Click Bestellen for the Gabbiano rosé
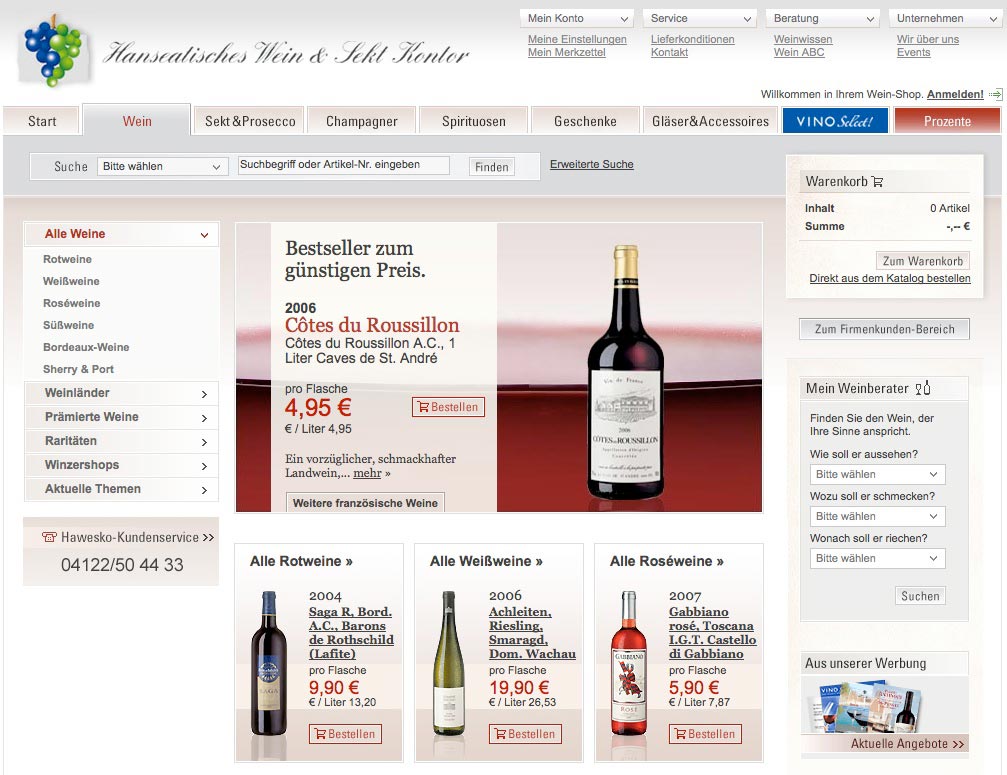 click(x=705, y=734)
